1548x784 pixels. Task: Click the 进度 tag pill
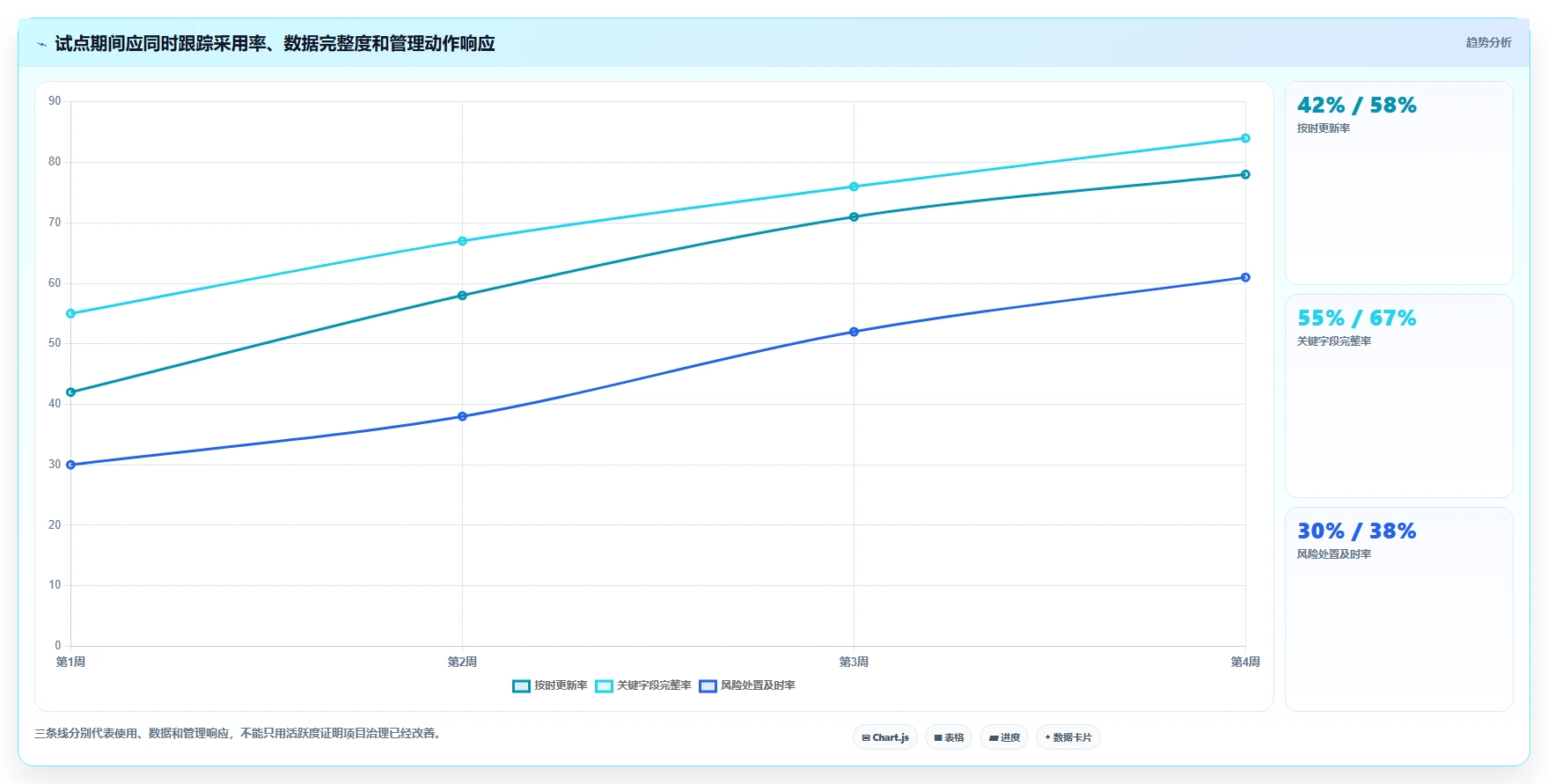tap(1004, 737)
